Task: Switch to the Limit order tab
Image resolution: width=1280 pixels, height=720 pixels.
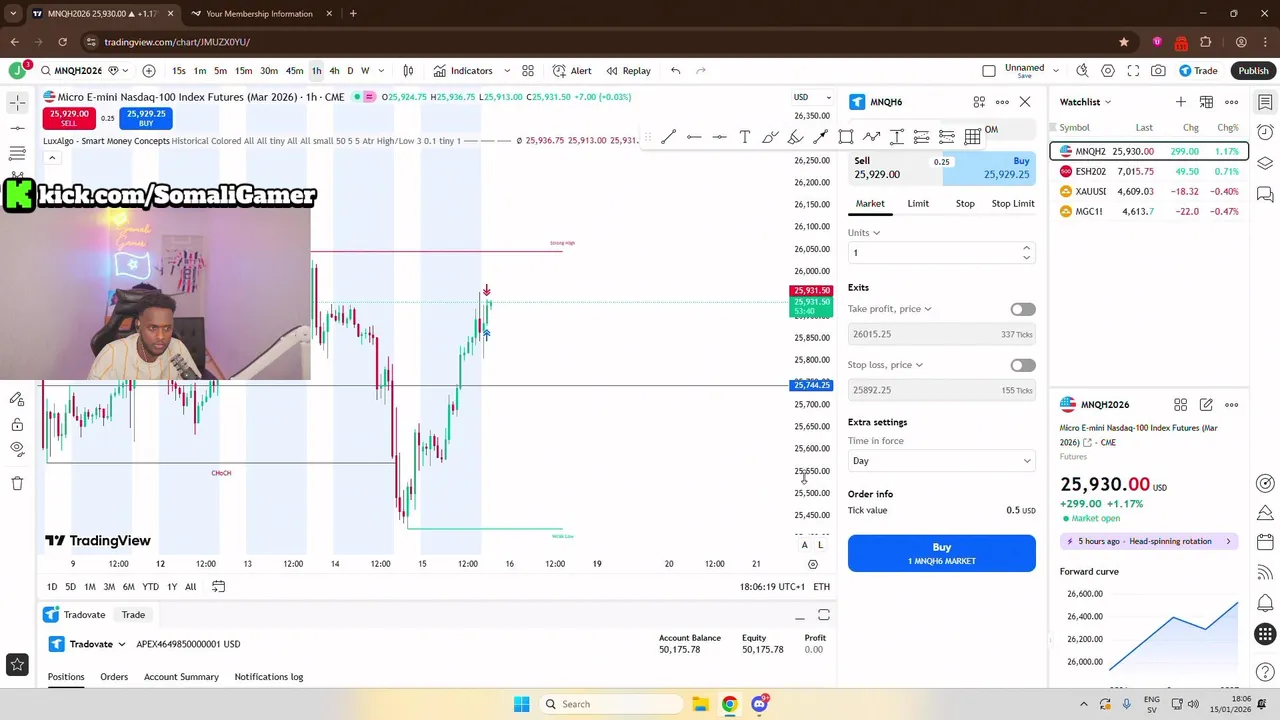Action: [x=918, y=204]
